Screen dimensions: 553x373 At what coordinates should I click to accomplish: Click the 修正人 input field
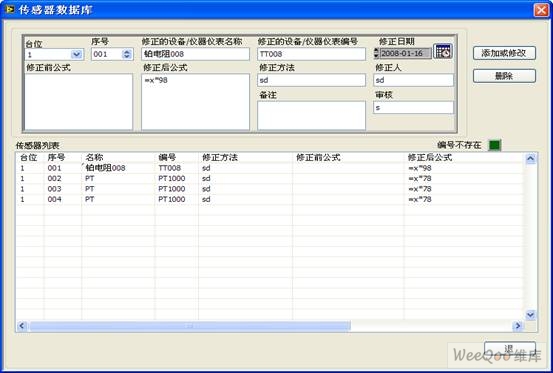(x=413, y=80)
